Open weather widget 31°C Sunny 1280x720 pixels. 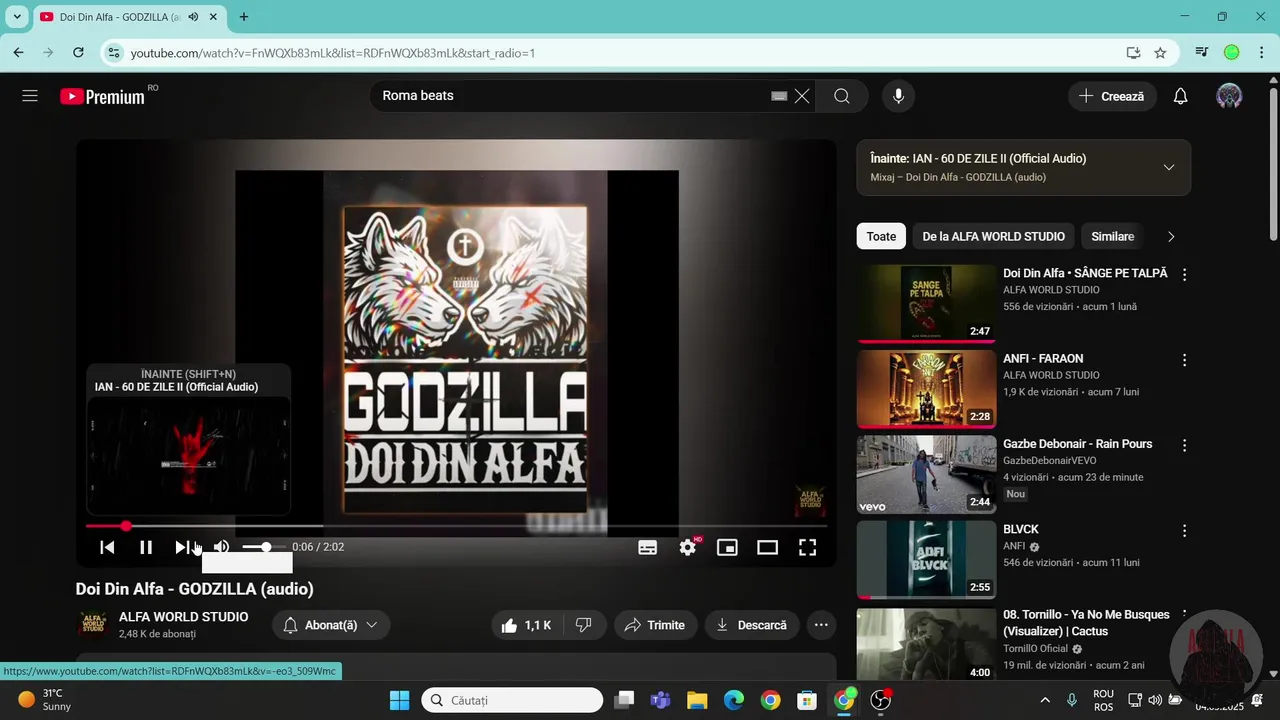click(46, 700)
